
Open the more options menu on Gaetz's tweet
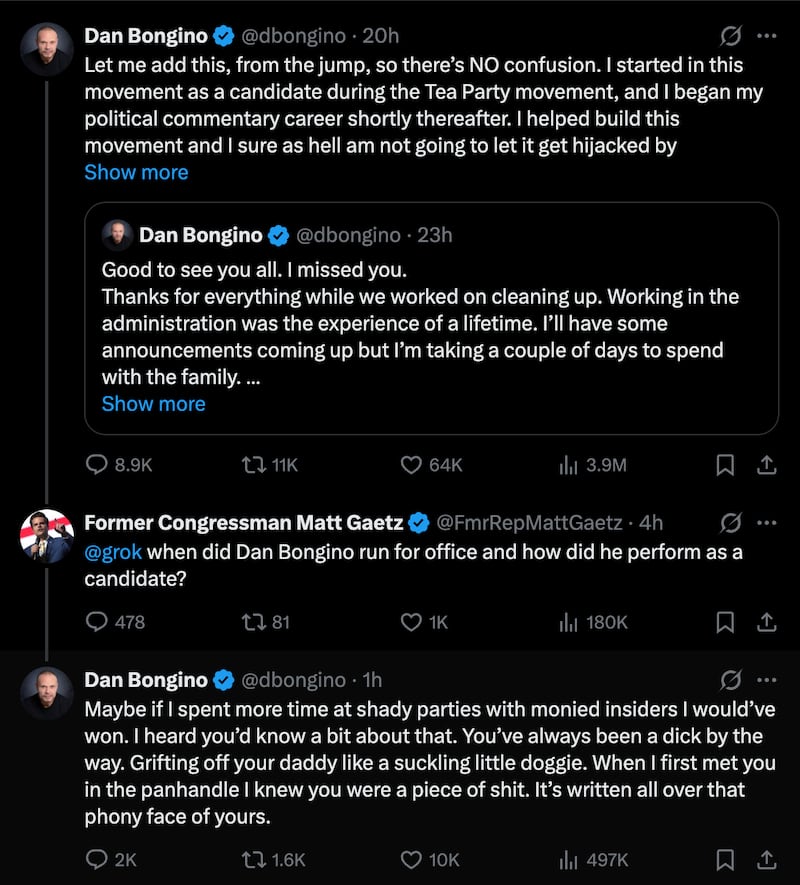click(768, 522)
